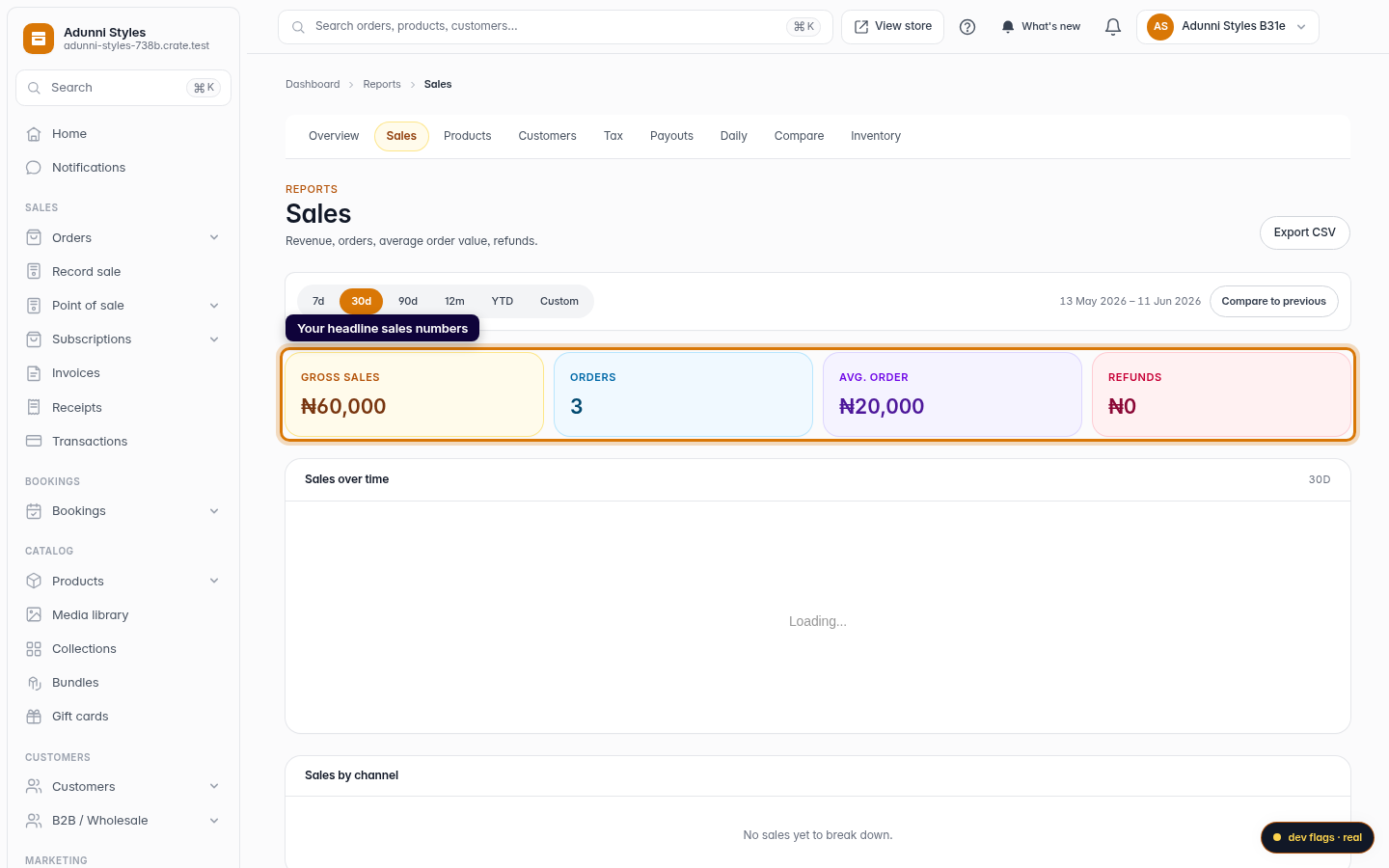Viewport: 1389px width, 868px height.
Task: Click the AS account avatar
Action: point(1160,27)
